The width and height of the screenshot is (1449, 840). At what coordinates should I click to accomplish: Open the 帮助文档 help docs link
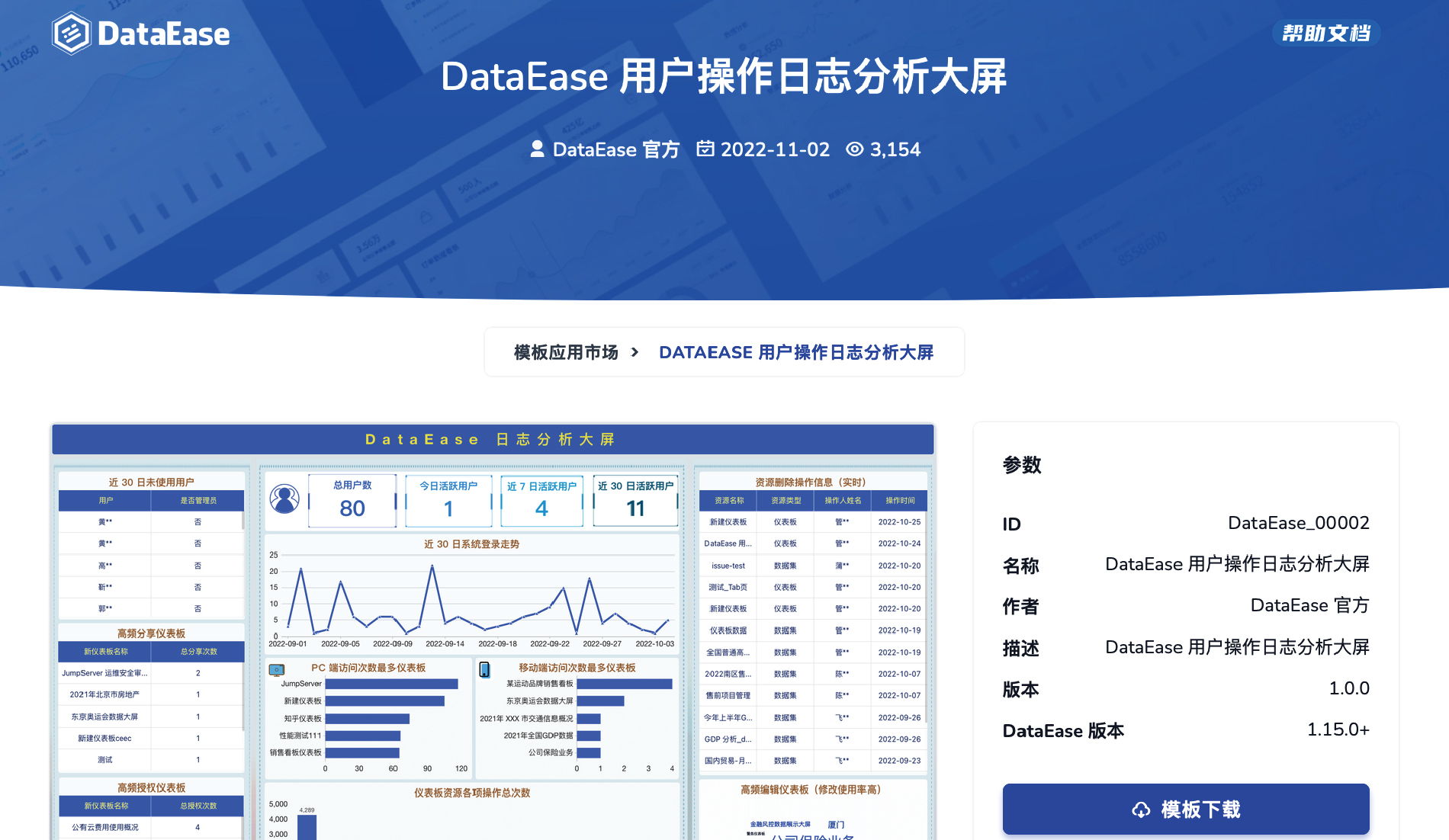pos(1326,33)
